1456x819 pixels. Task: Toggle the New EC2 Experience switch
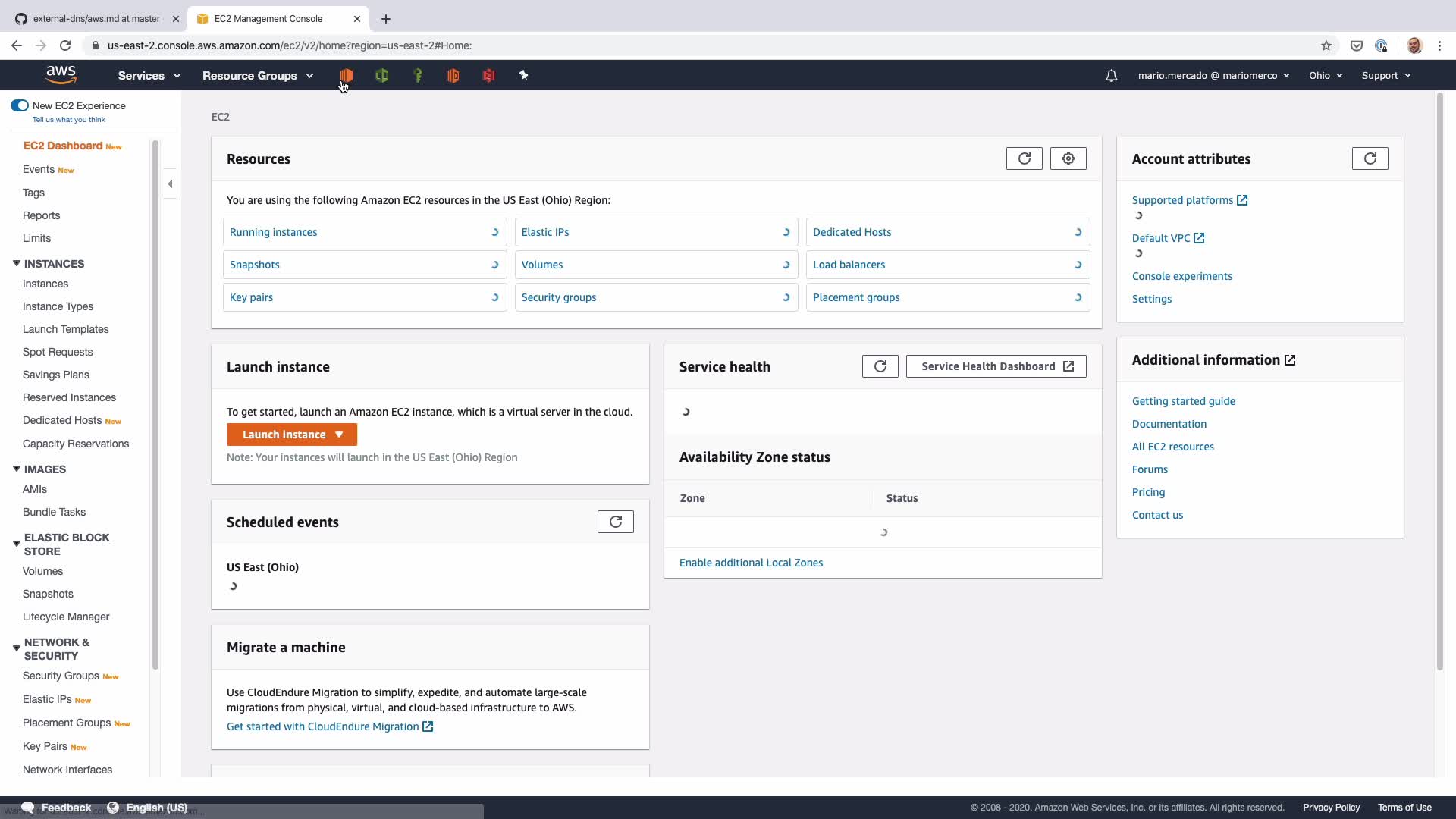click(x=20, y=105)
